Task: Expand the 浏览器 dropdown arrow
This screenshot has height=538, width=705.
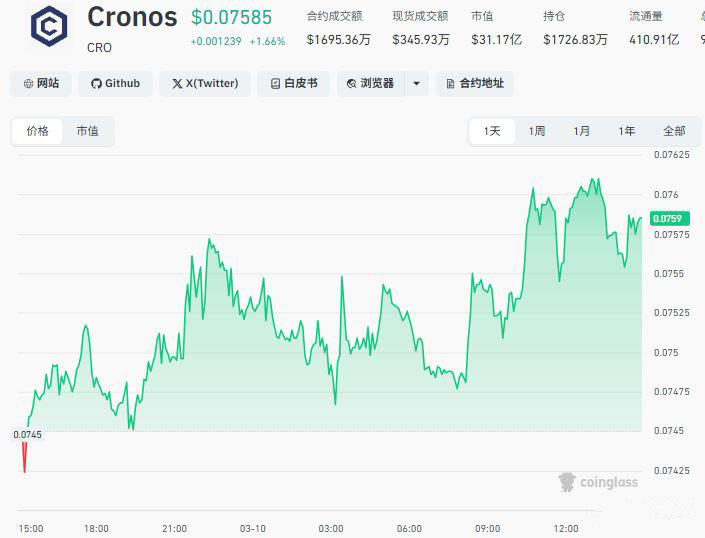Action: (x=416, y=84)
